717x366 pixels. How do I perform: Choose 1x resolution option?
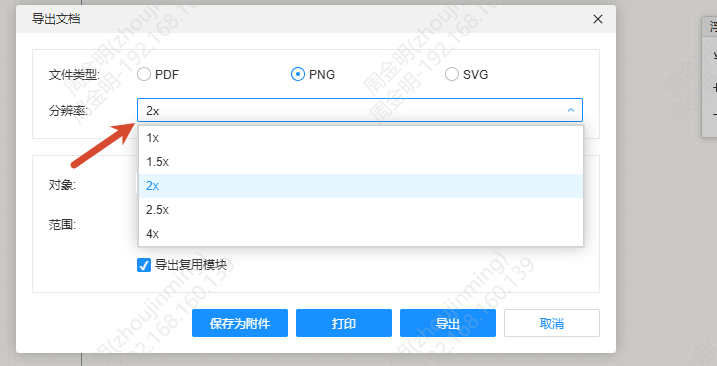tap(361, 138)
